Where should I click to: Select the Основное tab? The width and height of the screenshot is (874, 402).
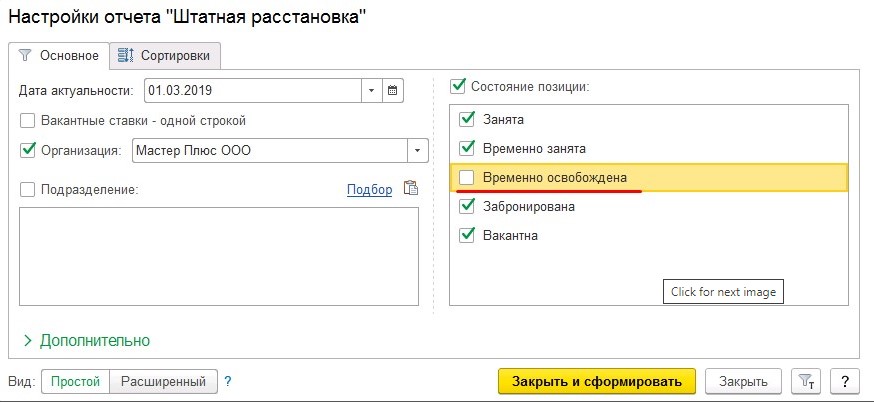tap(59, 55)
